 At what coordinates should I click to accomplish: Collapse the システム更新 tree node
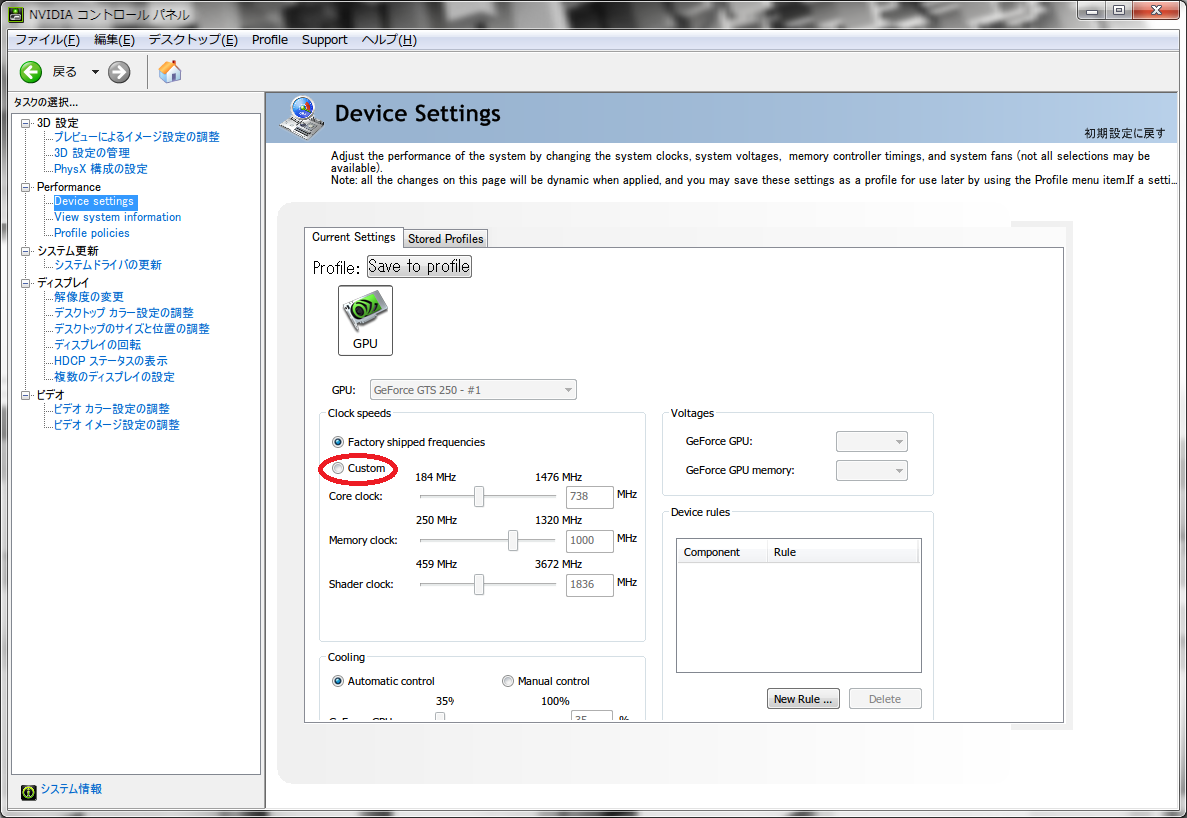tap(26, 250)
